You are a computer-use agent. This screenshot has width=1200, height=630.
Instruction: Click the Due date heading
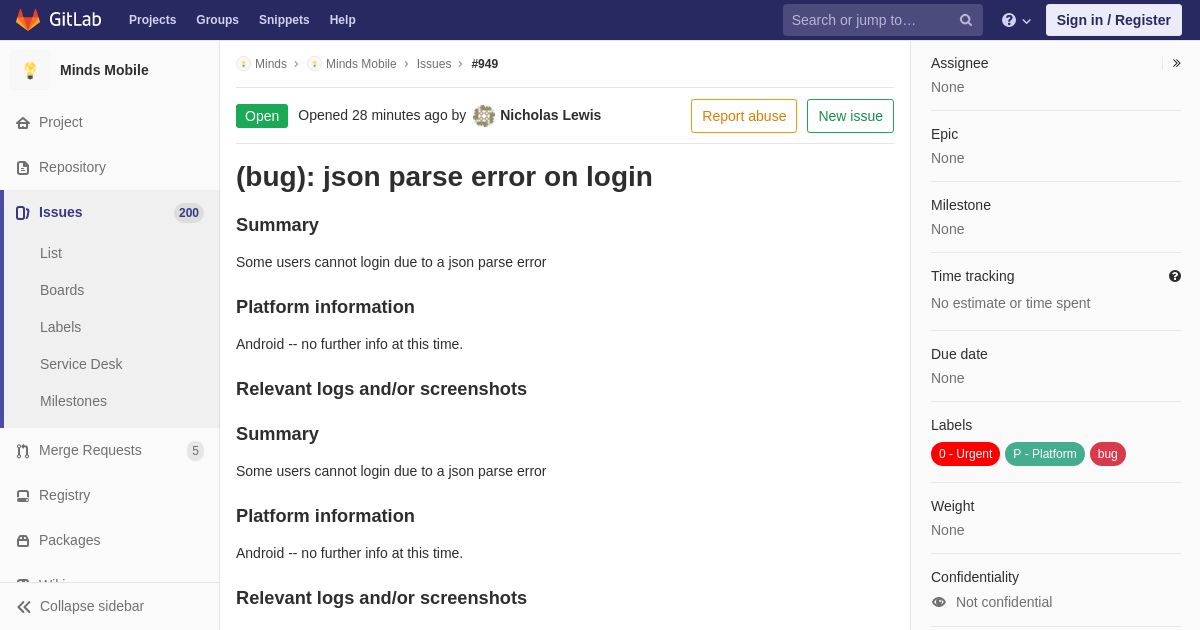pos(959,354)
